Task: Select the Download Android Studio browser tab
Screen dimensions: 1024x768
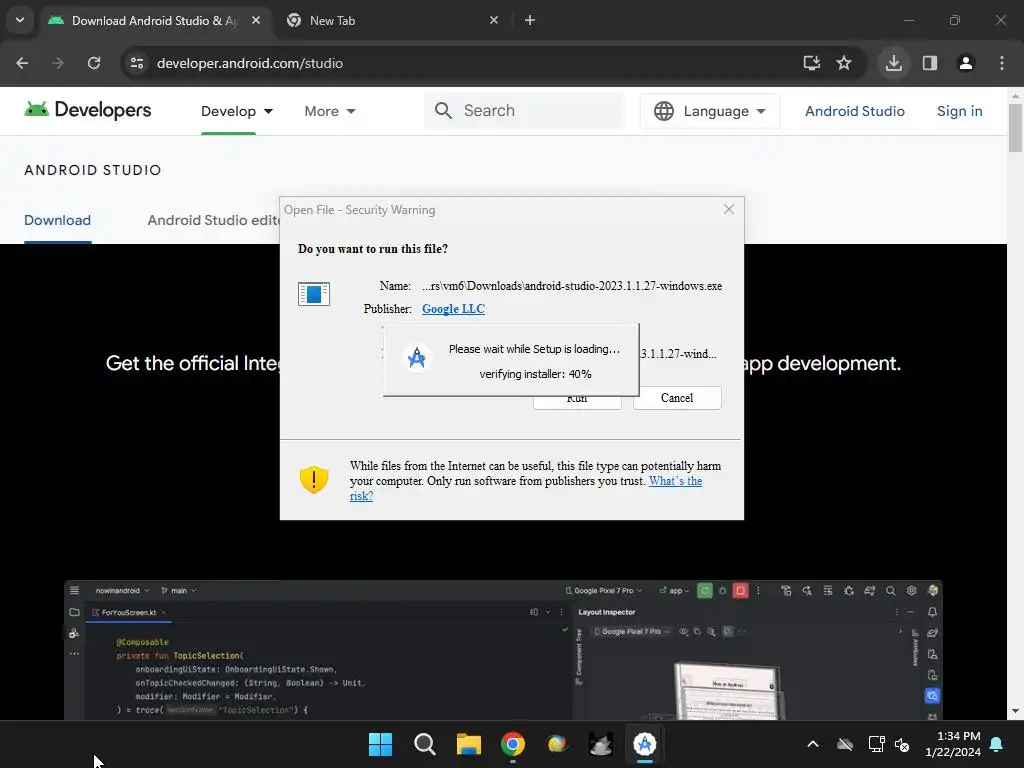Action: [x=156, y=20]
